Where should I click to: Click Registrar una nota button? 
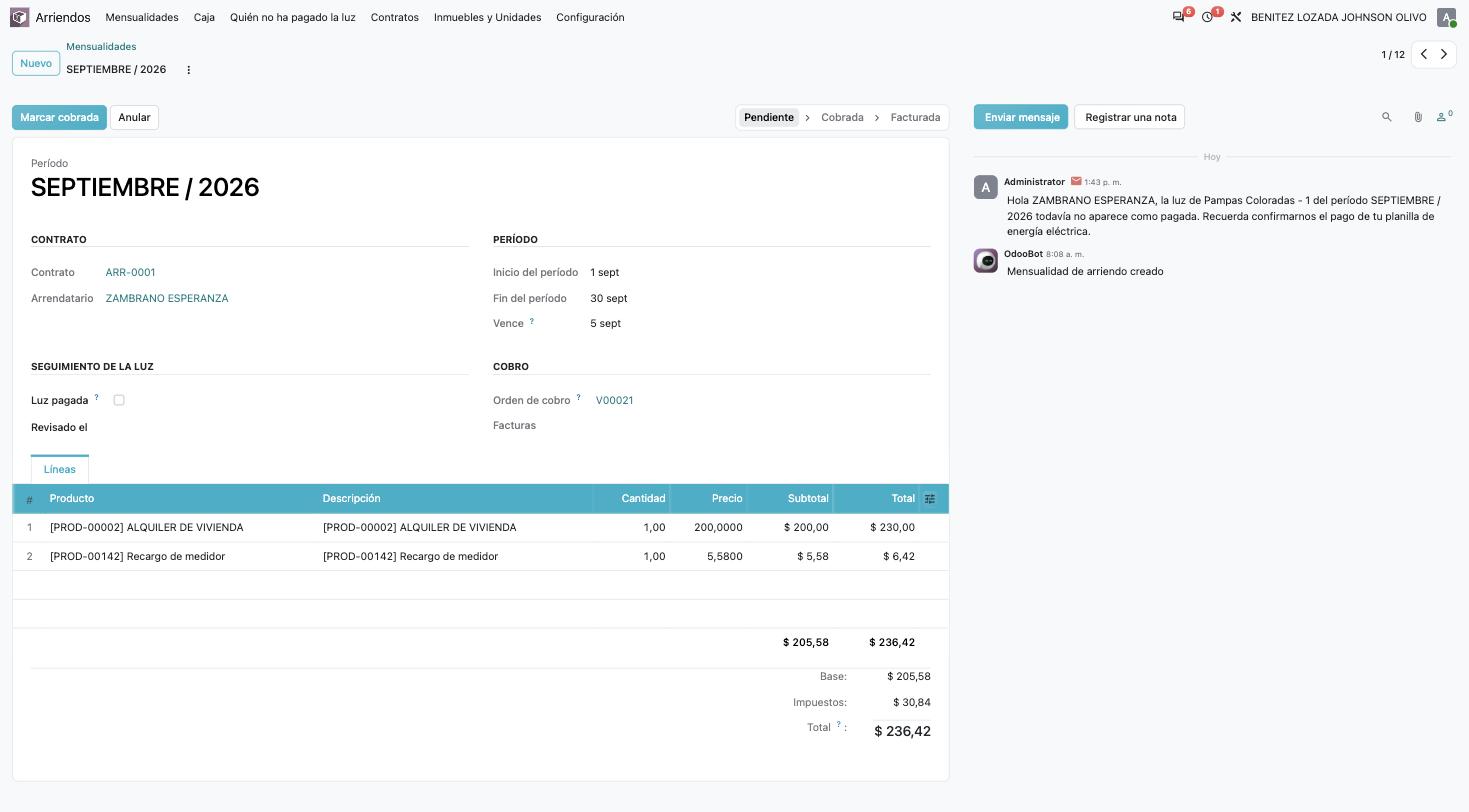[1130, 117]
